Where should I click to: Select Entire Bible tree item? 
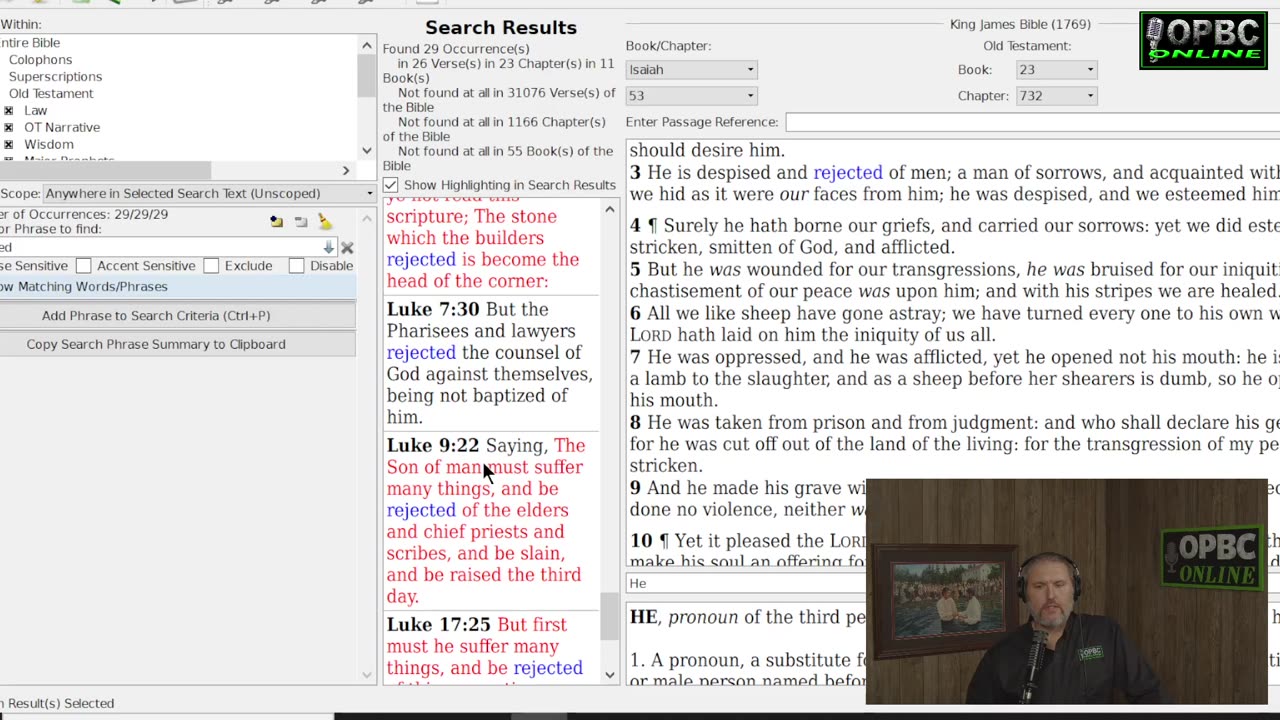tap(30, 43)
